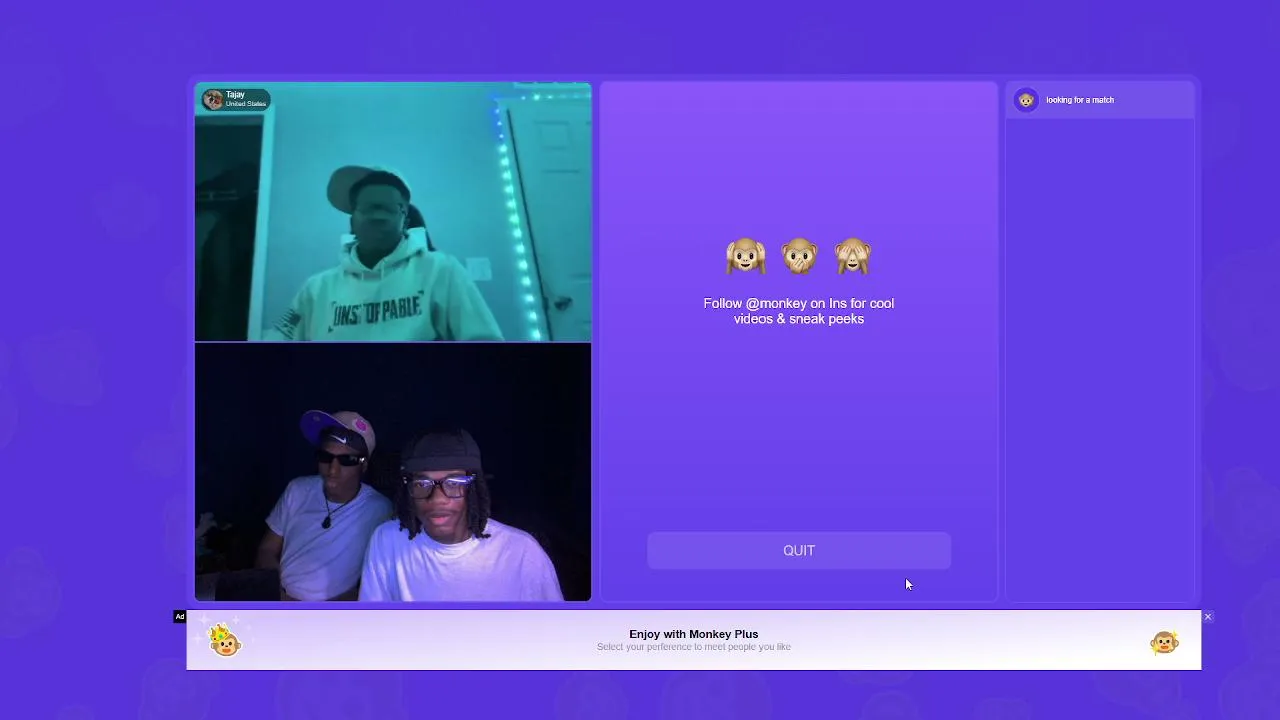Click the Tajay username label
Viewport: 1280px width, 720px height.
coord(235,95)
